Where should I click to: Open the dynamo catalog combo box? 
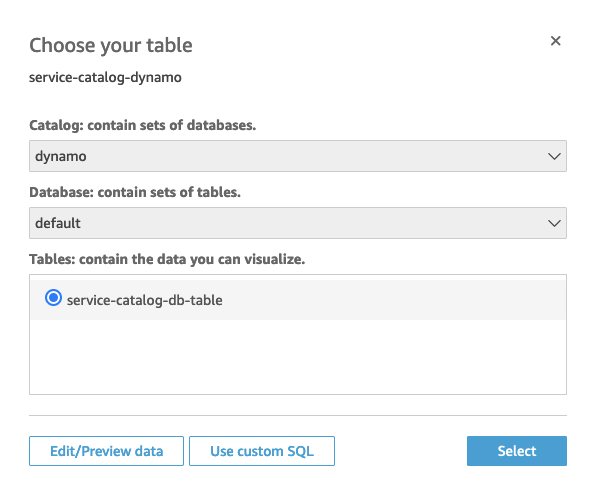click(x=298, y=156)
